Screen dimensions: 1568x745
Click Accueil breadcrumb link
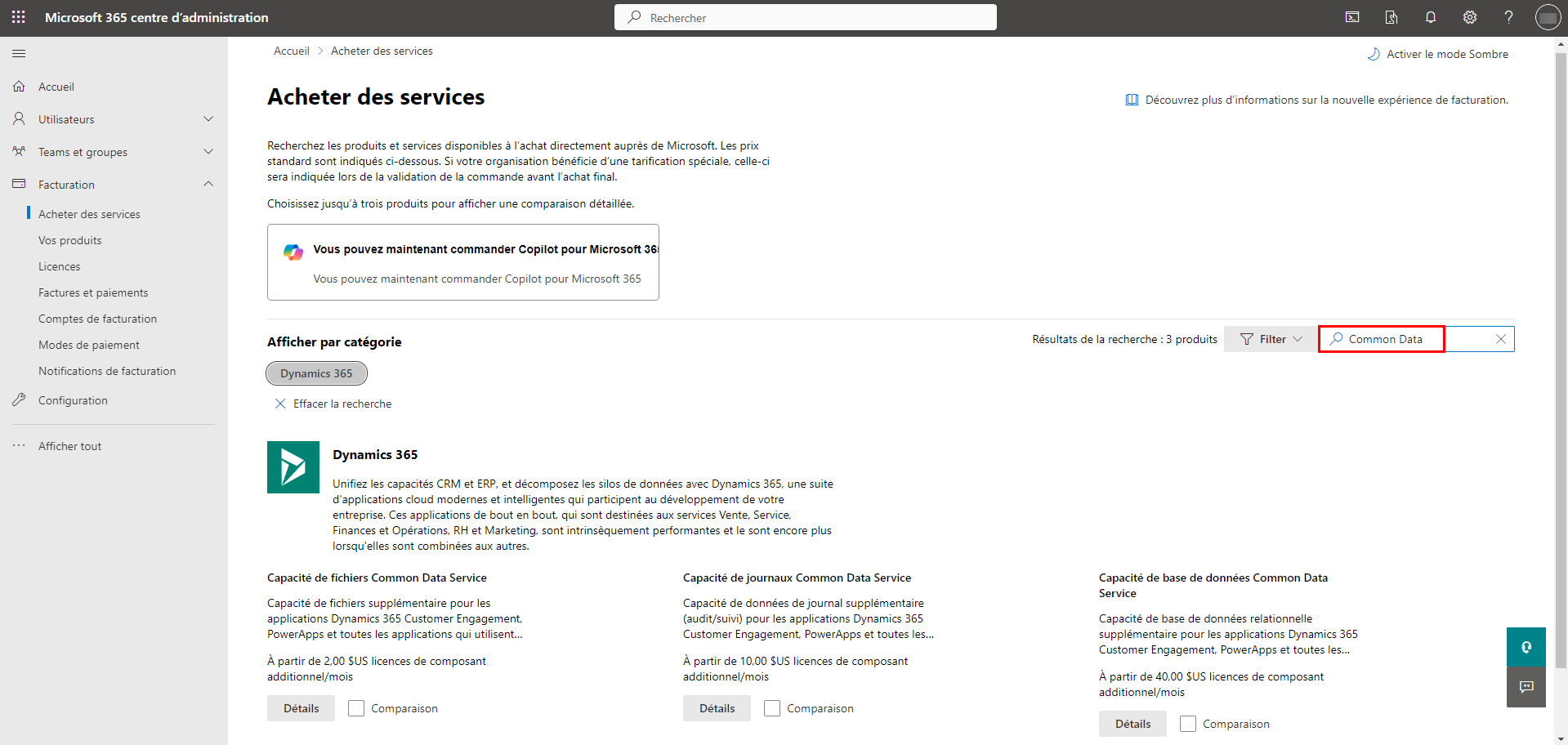(292, 51)
